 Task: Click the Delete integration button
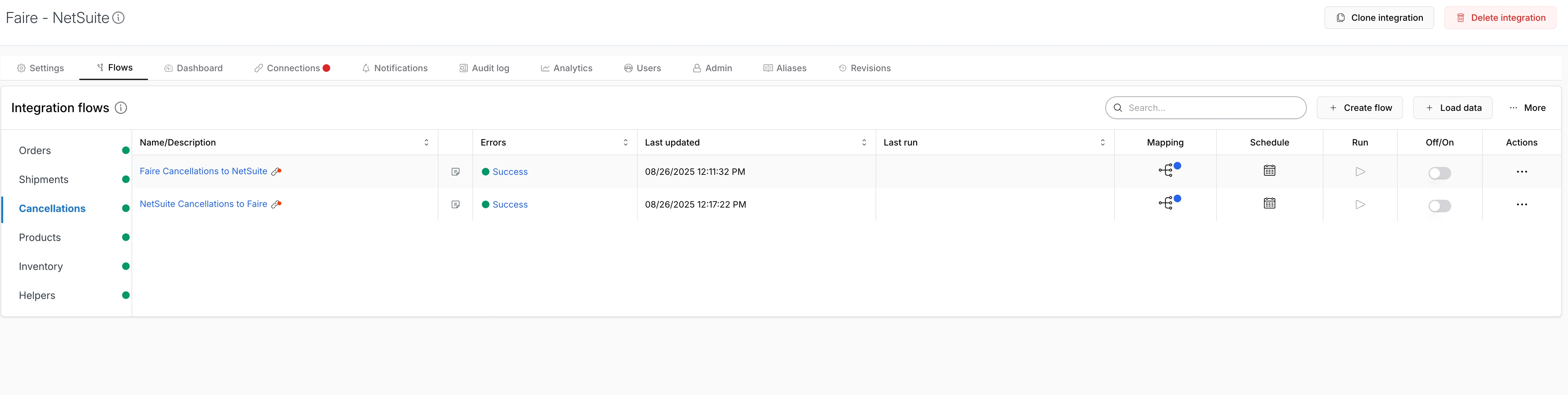pyautogui.click(x=1500, y=18)
